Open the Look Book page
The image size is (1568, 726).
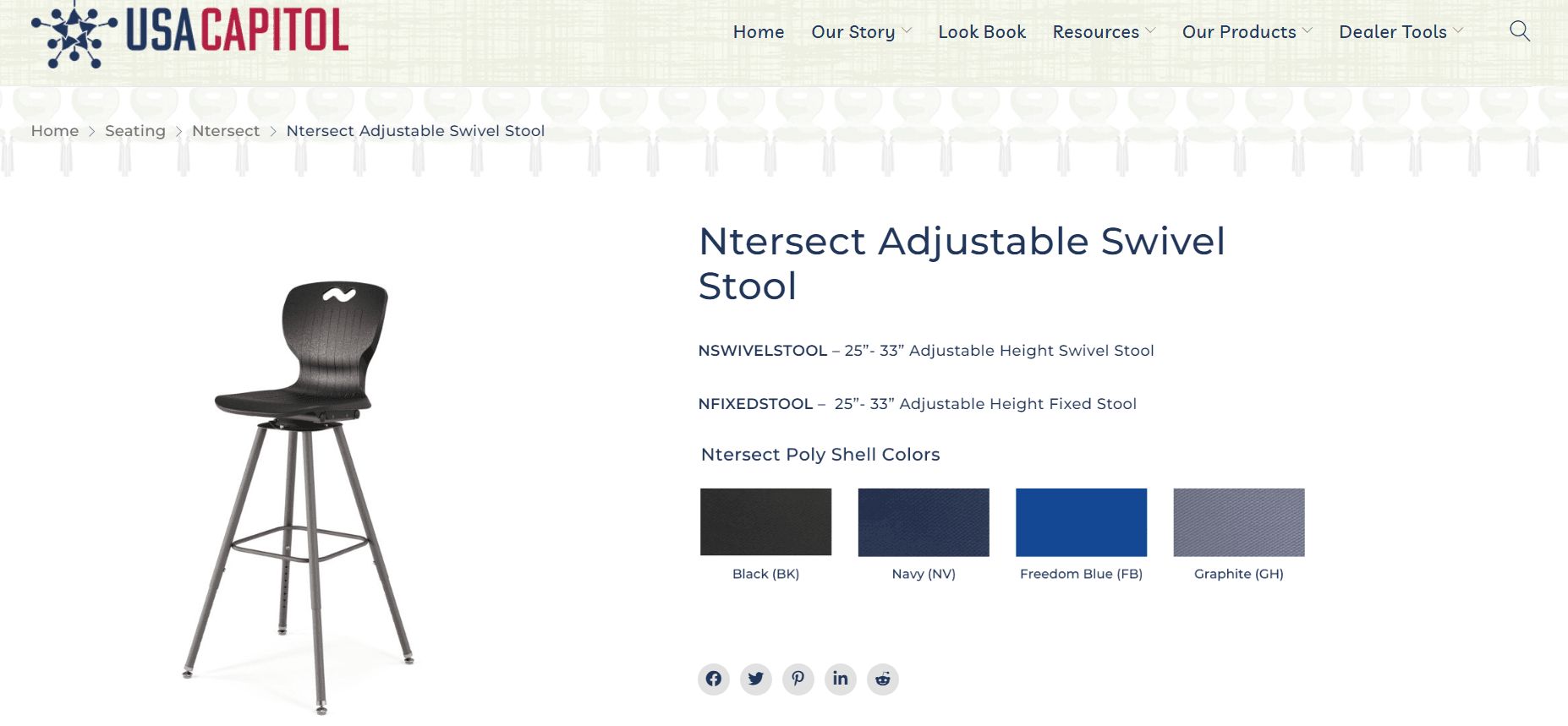point(981,32)
